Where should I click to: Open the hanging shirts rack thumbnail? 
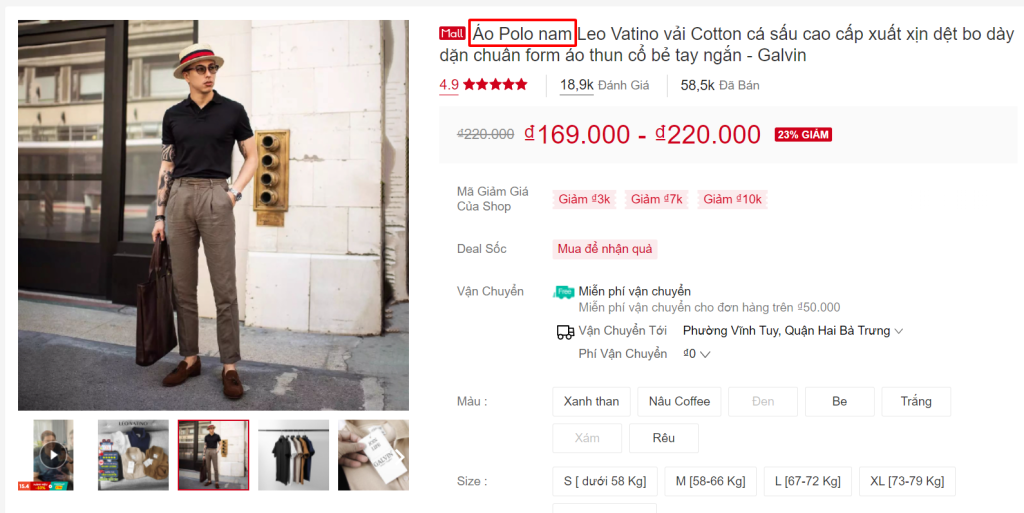click(293, 455)
